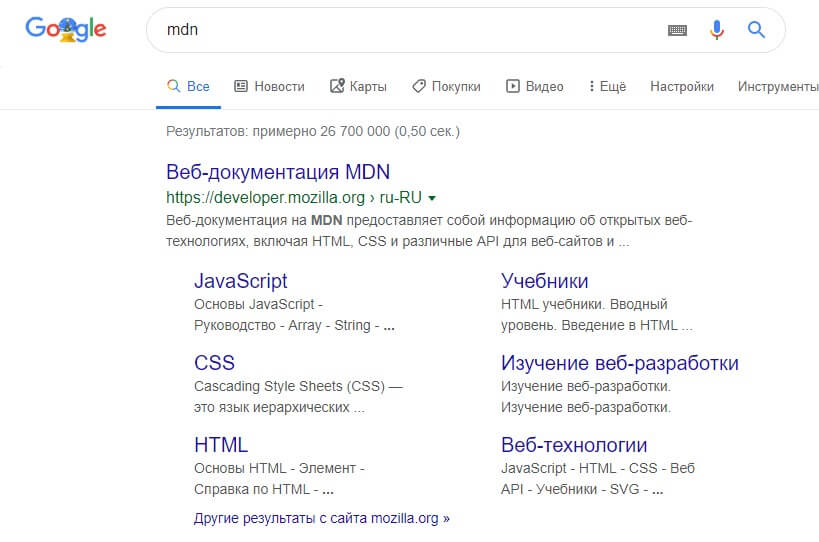The image size is (819, 542).
Task: Select the Все results tab
Action: pyautogui.click(x=188, y=87)
